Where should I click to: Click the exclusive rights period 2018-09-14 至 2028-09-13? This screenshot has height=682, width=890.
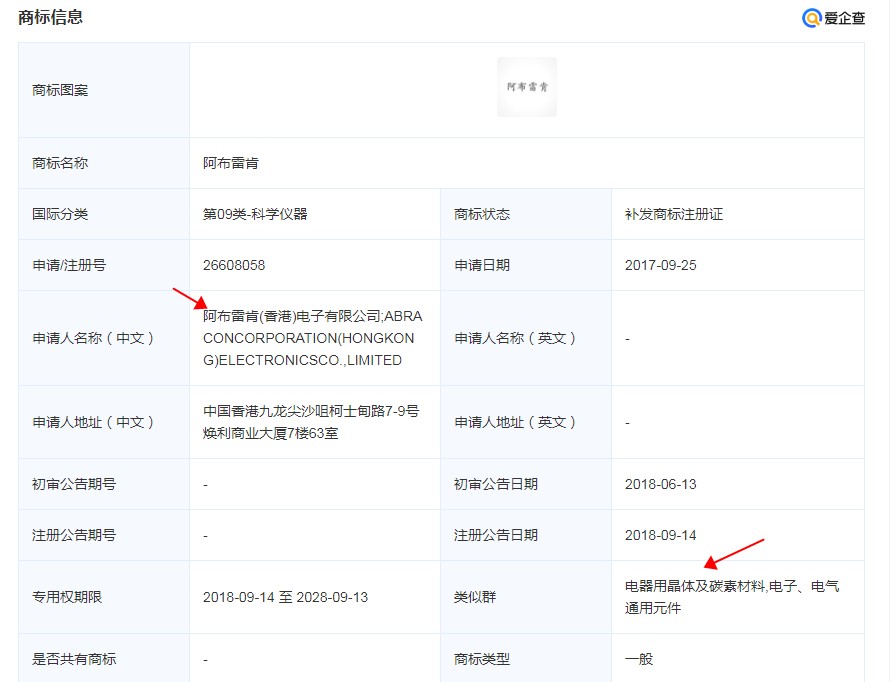click(285, 597)
